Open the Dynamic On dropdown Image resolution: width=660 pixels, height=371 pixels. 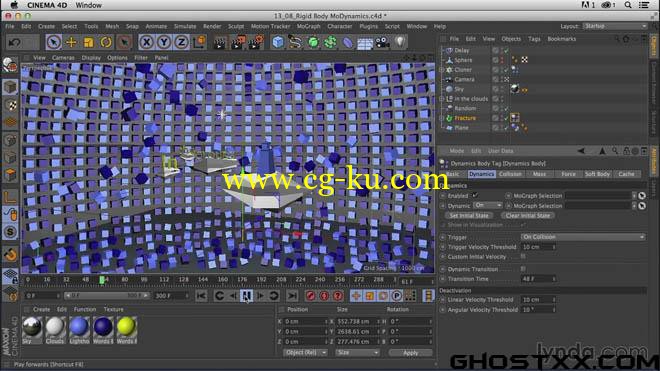488,206
